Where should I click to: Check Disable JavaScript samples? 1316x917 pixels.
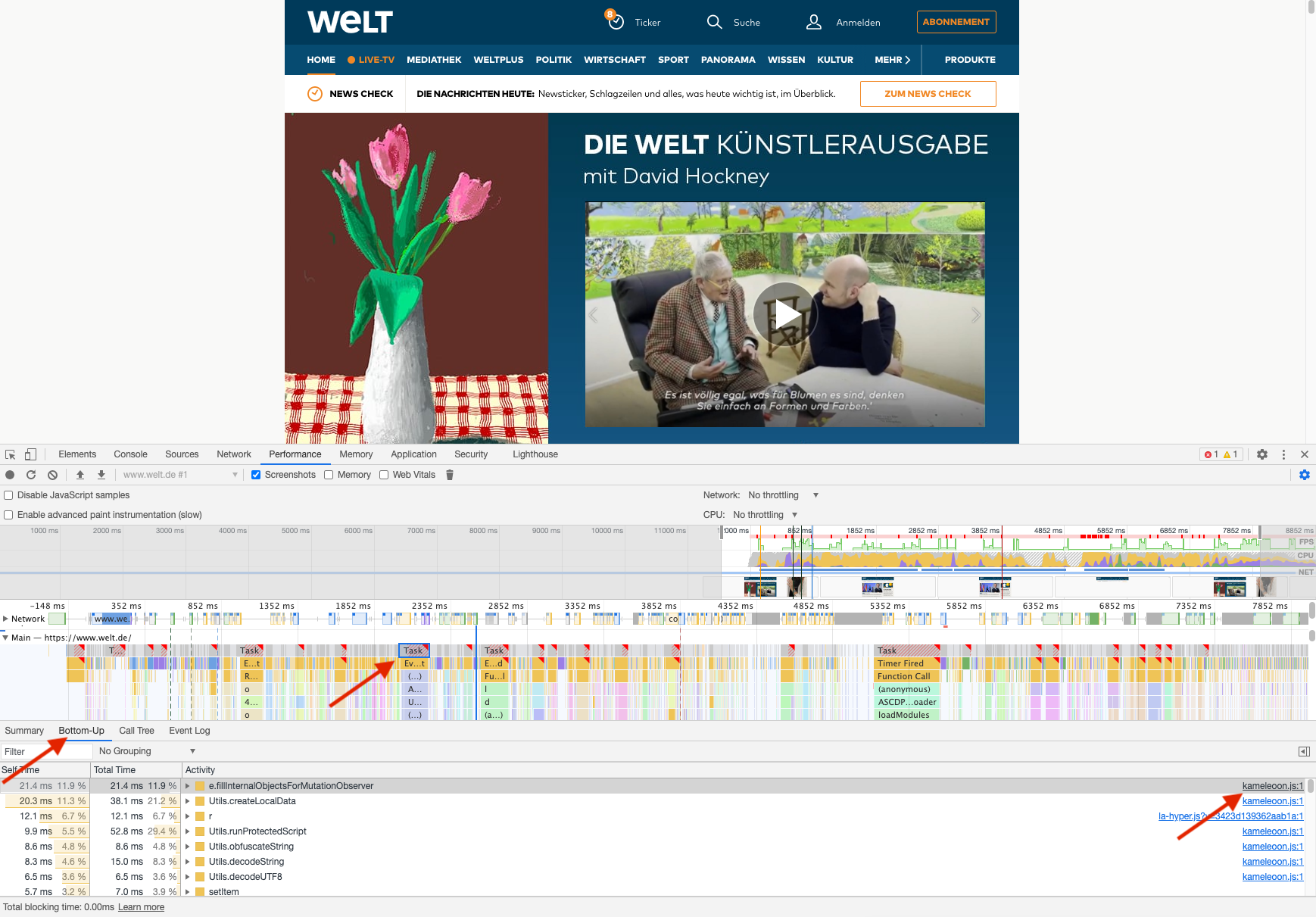pyautogui.click(x=8, y=495)
